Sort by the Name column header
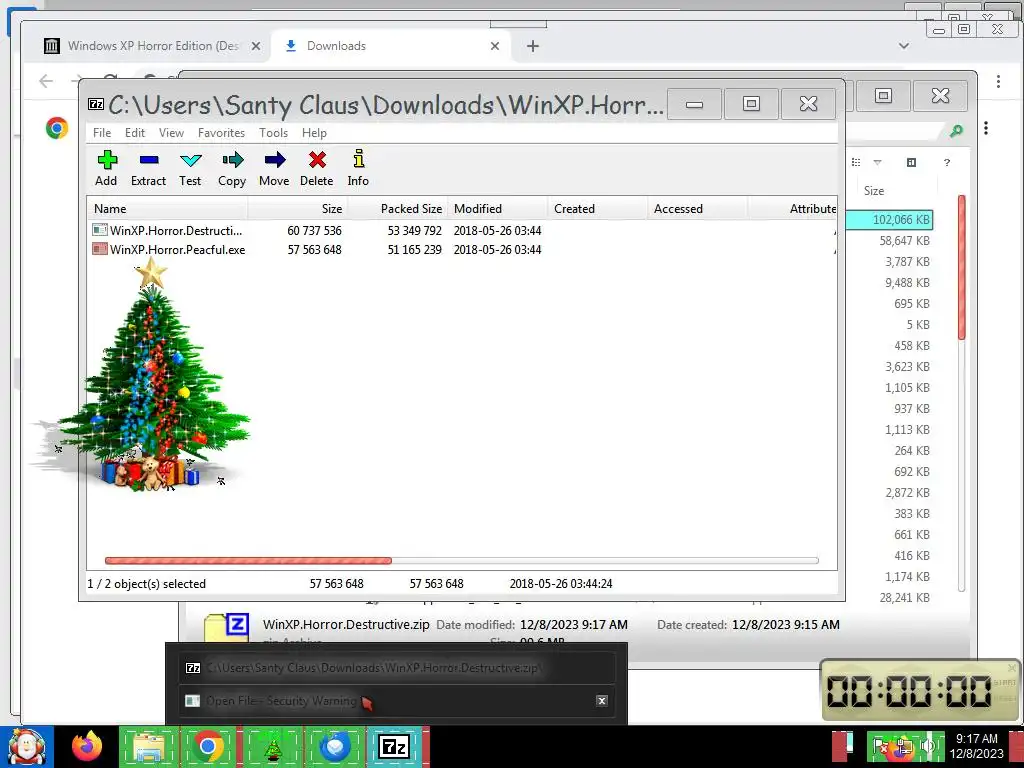The width and height of the screenshot is (1024, 768). pyautogui.click(x=168, y=209)
